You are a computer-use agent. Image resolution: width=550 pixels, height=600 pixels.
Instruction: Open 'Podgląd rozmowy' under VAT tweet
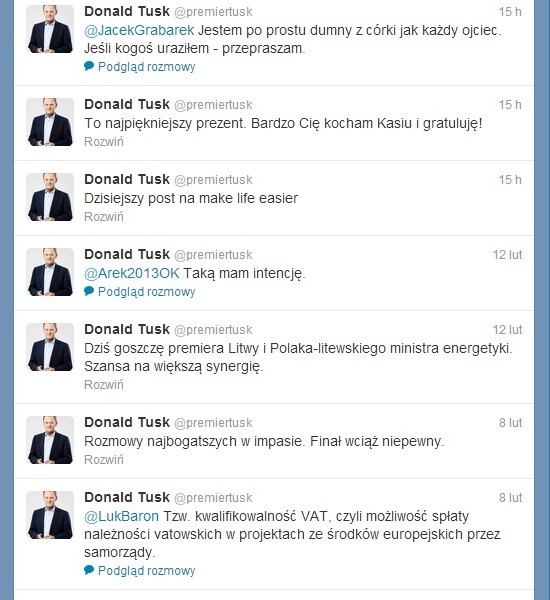147,571
